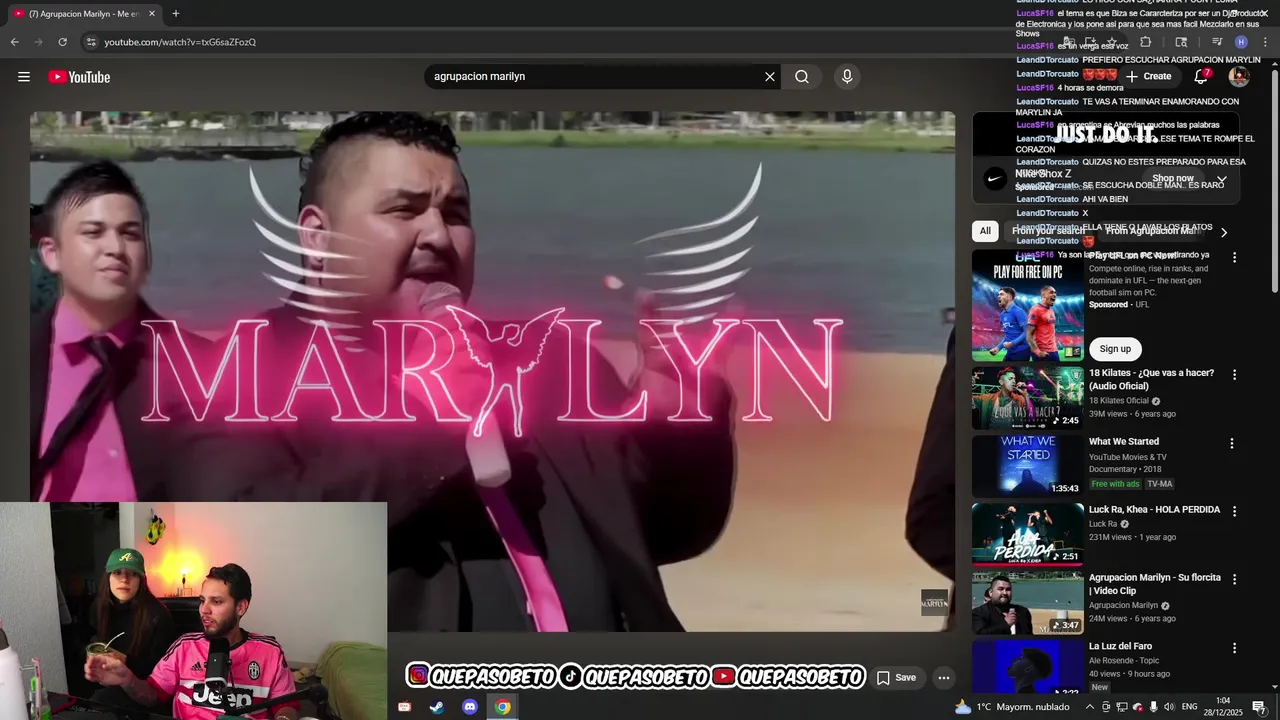1280x720 pixels.
Task: Open weather widget in taskbar
Action: click(x=1012, y=707)
